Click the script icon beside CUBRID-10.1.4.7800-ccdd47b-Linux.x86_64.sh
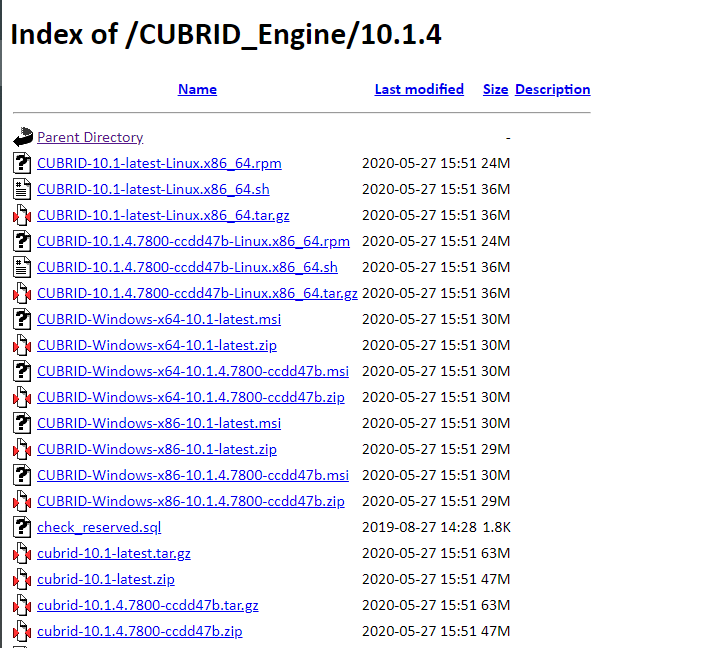This screenshot has width=711, height=648. pos(22,267)
